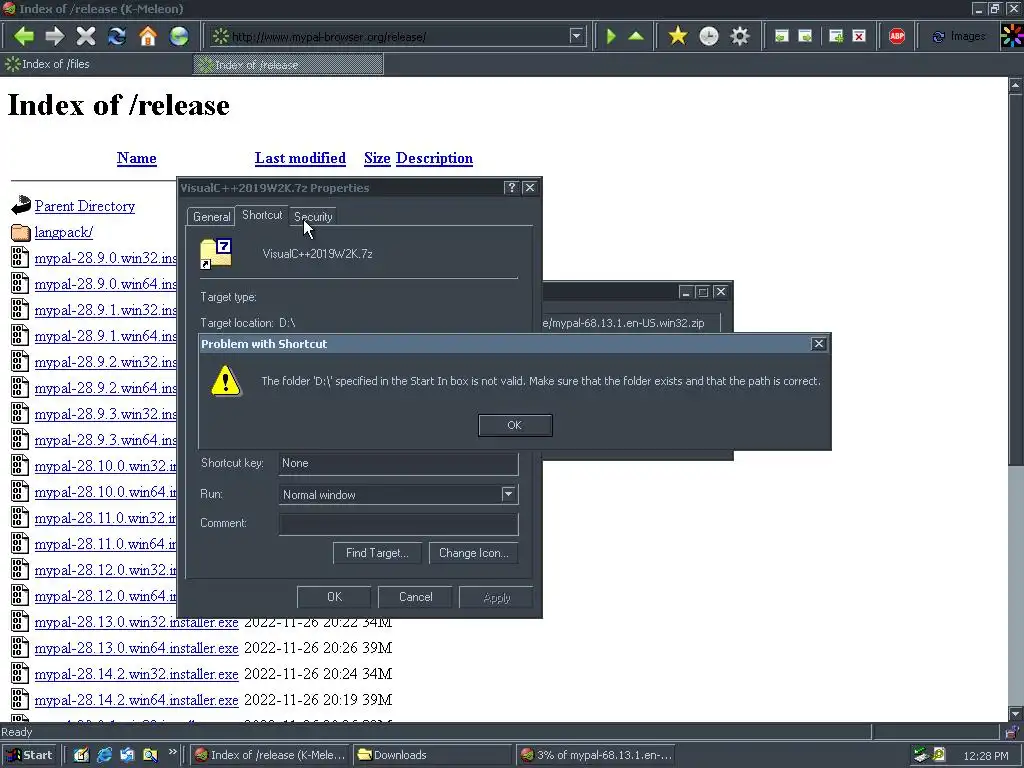The height and width of the screenshot is (768, 1024).
Task: Stop loading with the X toolbar icon
Action: [86, 36]
